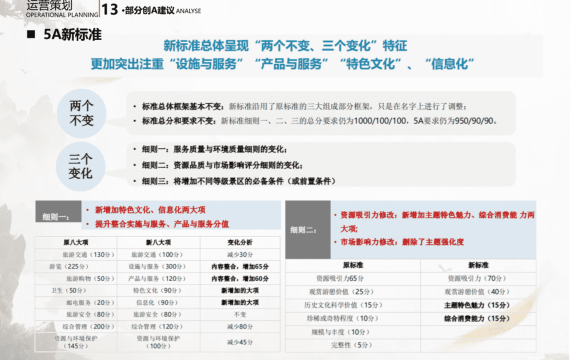The image size is (570, 360).
Task: Select cell '信息化（90分）'
Action: [157, 303]
